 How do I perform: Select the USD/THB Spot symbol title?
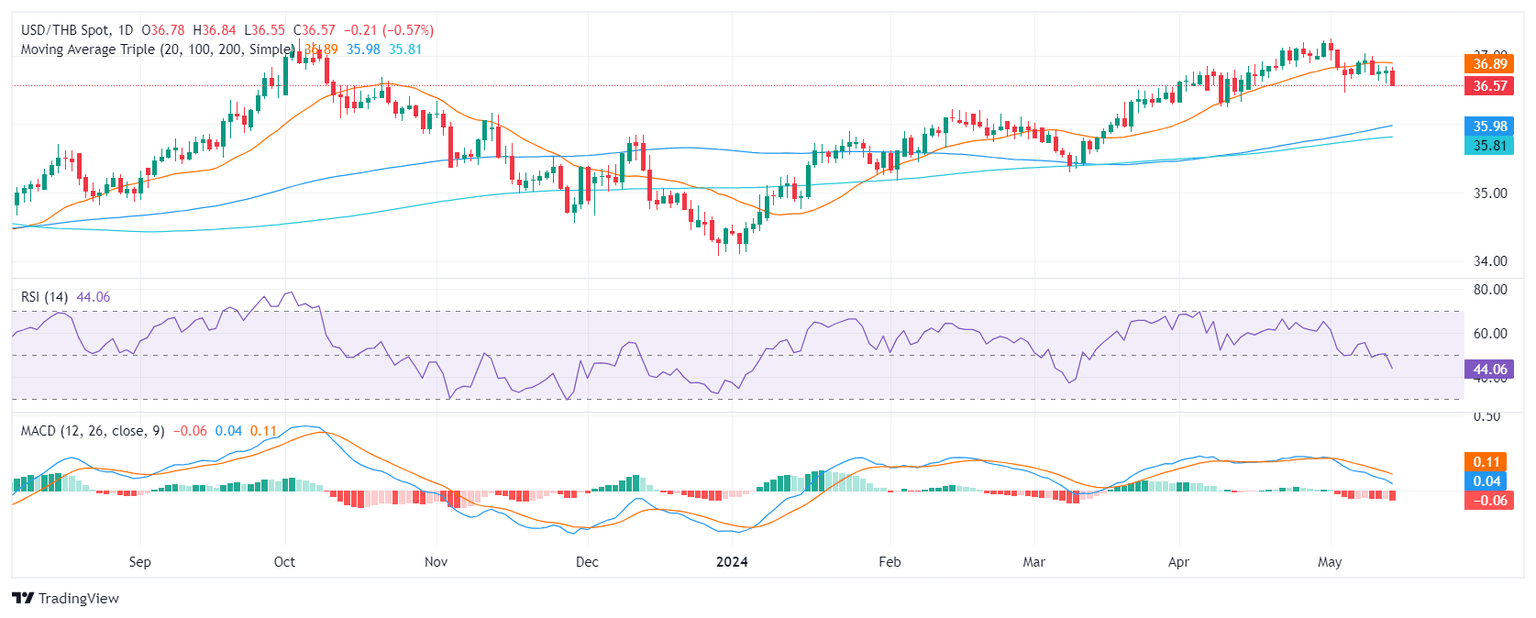(x=63, y=30)
